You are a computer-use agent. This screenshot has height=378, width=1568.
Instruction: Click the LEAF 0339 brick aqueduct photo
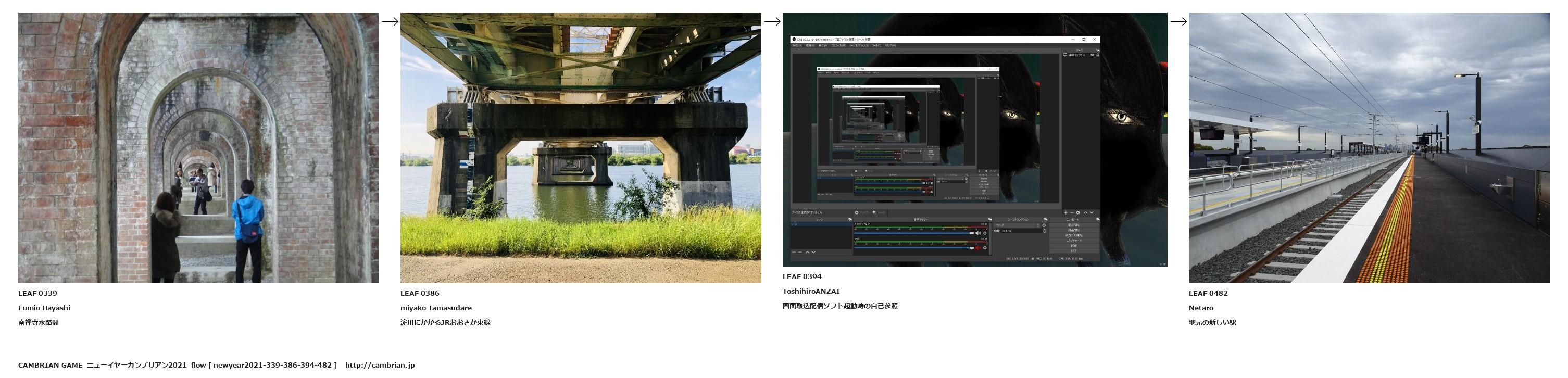click(198, 148)
